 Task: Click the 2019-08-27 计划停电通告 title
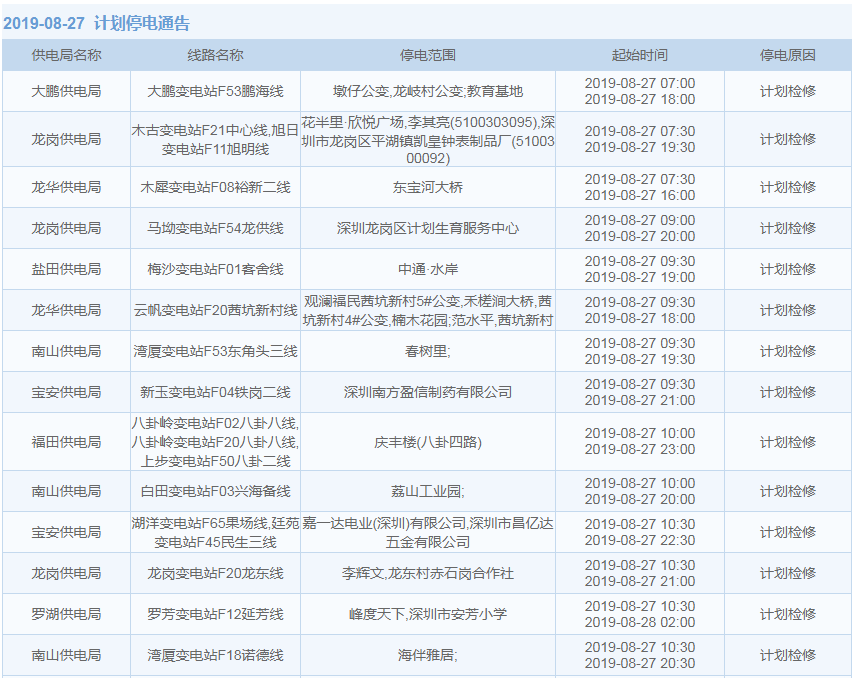[96, 23]
